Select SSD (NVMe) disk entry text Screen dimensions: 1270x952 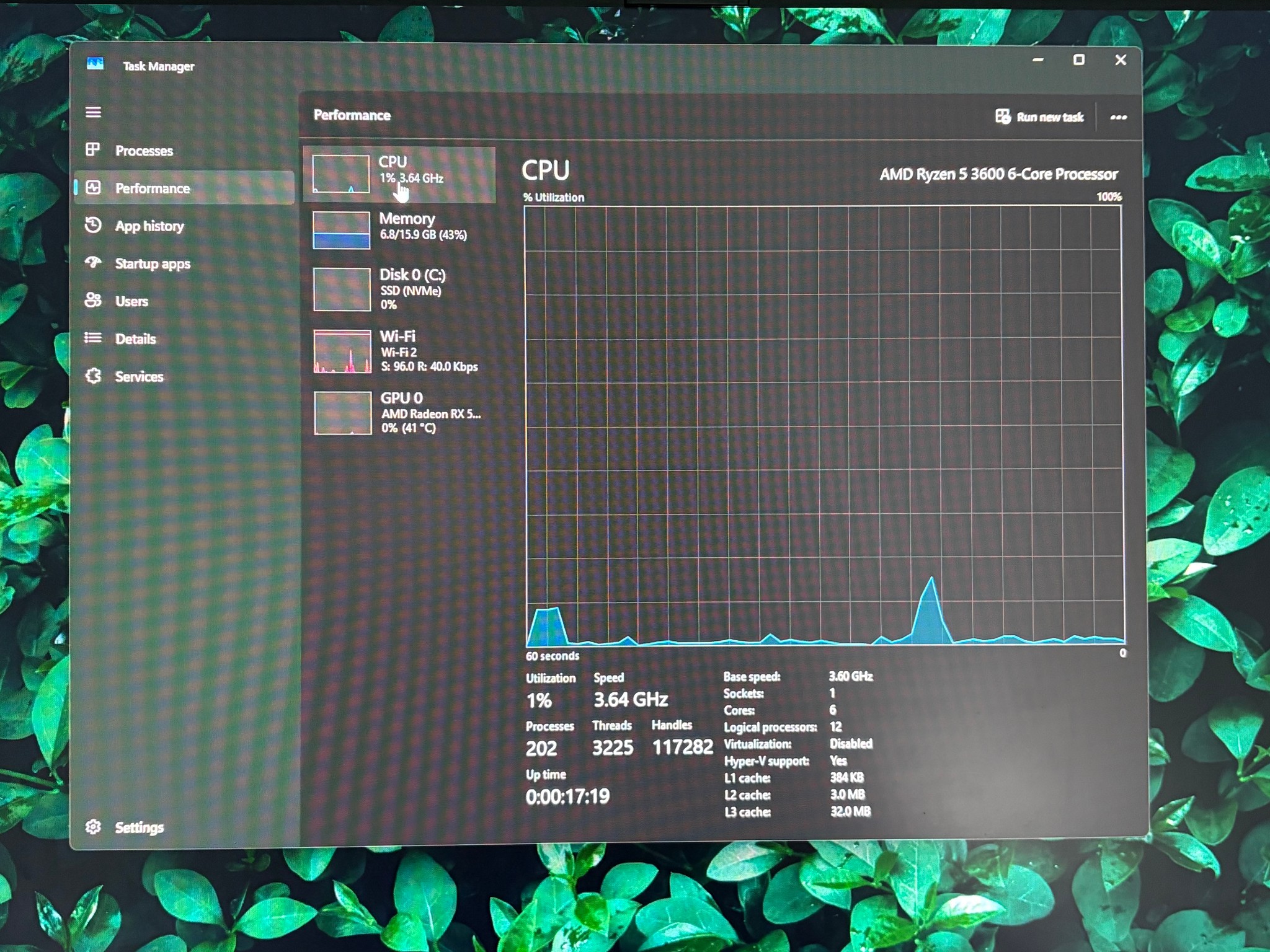click(411, 291)
